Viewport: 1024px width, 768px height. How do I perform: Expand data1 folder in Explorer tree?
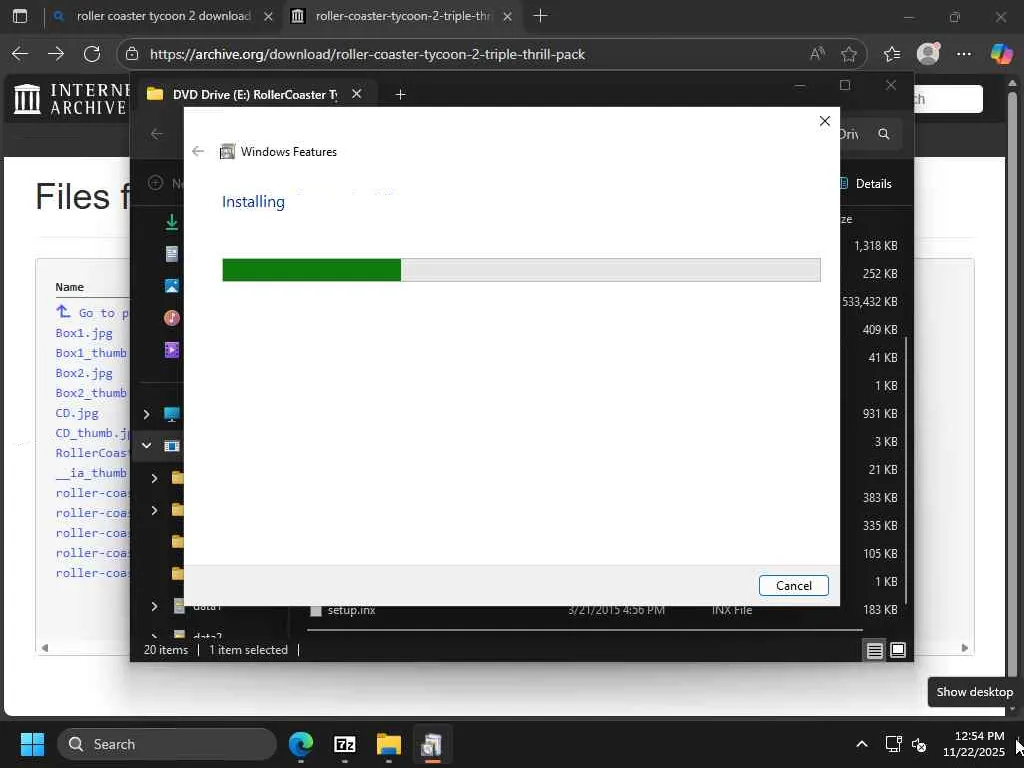[154, 606]
